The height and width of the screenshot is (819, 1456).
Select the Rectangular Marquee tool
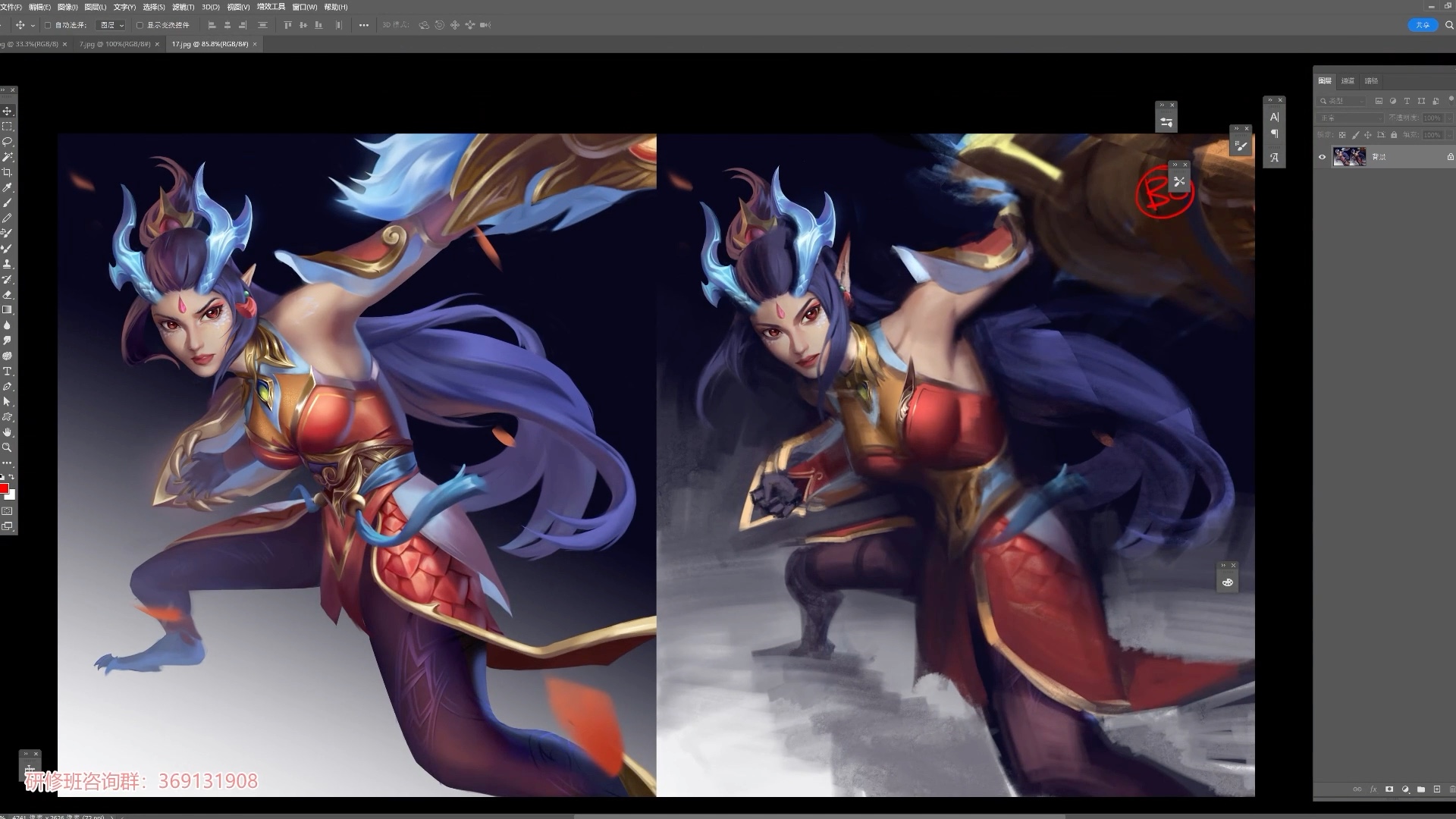pos(8,127)
